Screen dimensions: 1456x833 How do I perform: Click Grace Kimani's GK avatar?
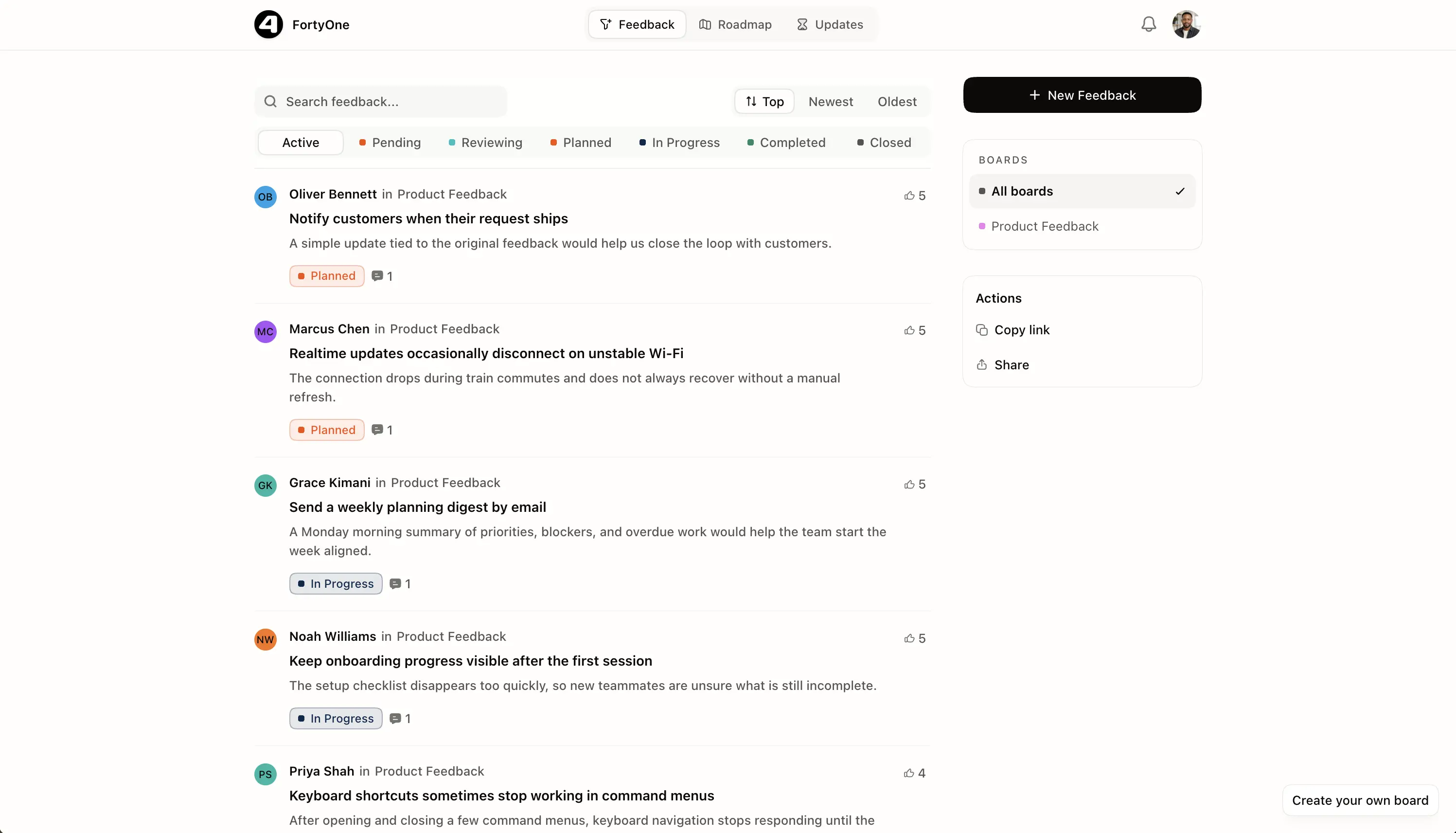(265, 486)
